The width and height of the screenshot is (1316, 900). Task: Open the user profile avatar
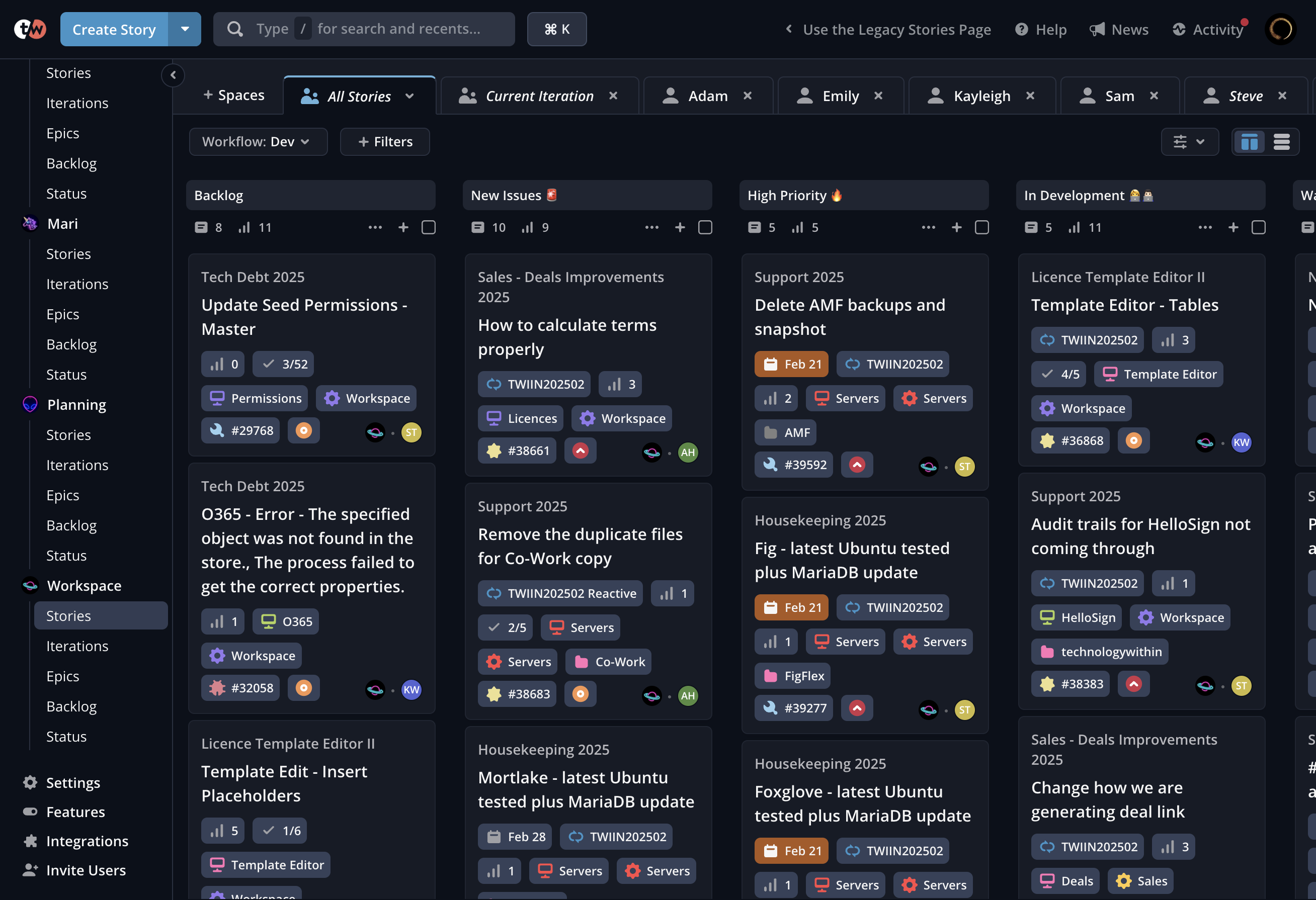pos(1280,29)
